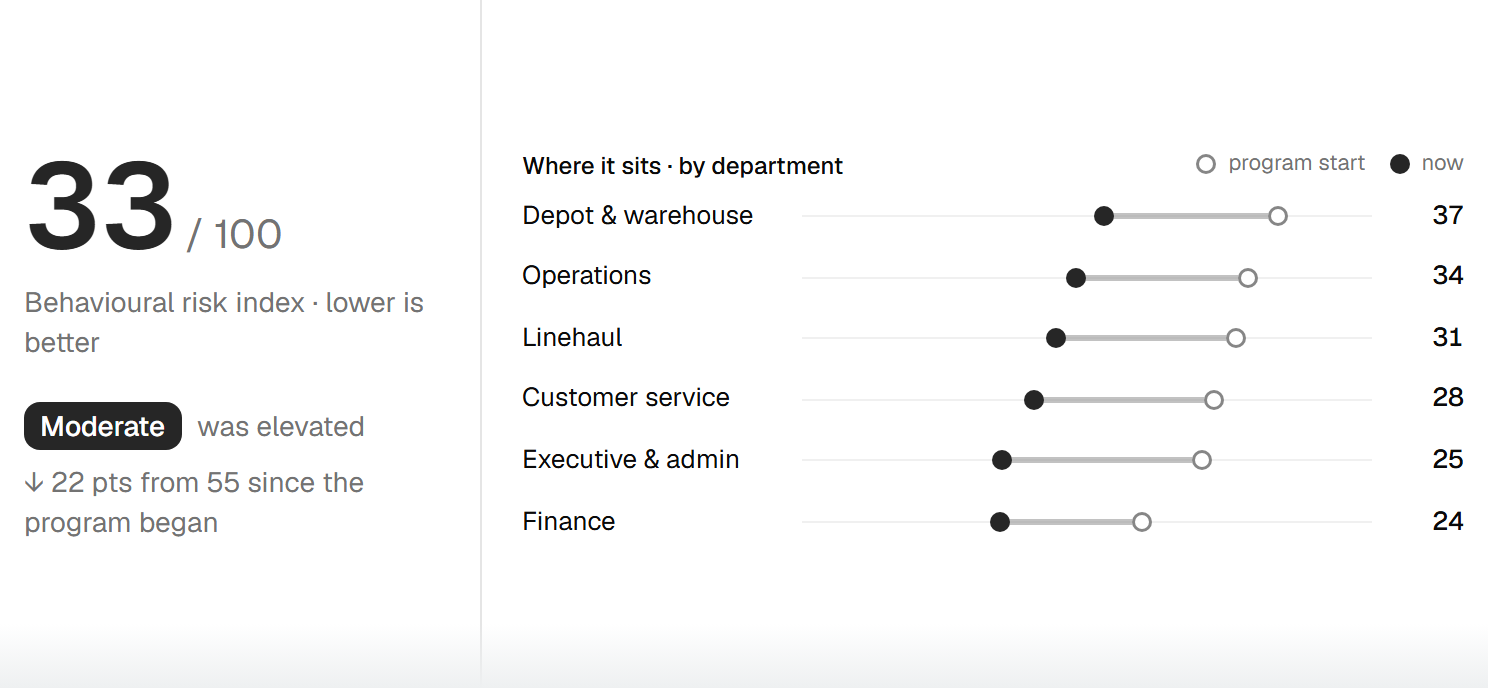Select Finance's filled 'now' dot
Viewport: 1488px width, 688px height.
click(1000, 522)
